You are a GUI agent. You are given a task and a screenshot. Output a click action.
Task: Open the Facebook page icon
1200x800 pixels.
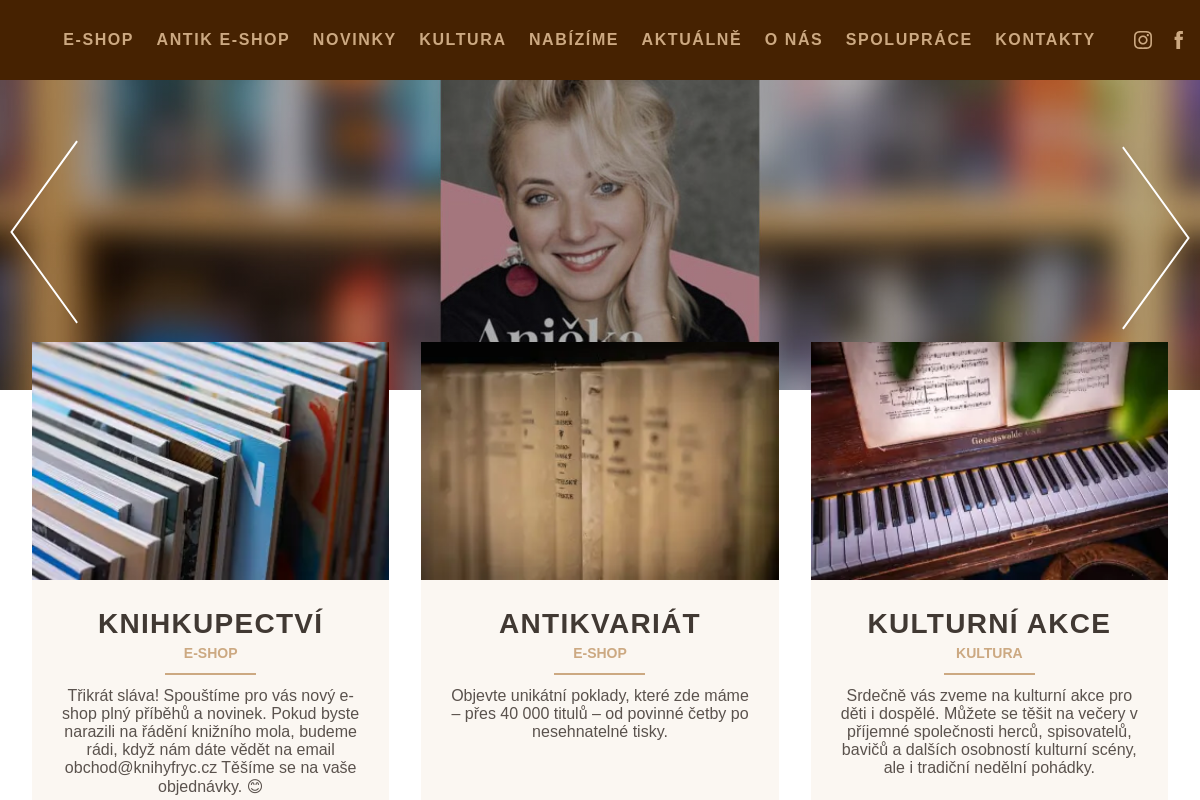tap(1179, 40)
